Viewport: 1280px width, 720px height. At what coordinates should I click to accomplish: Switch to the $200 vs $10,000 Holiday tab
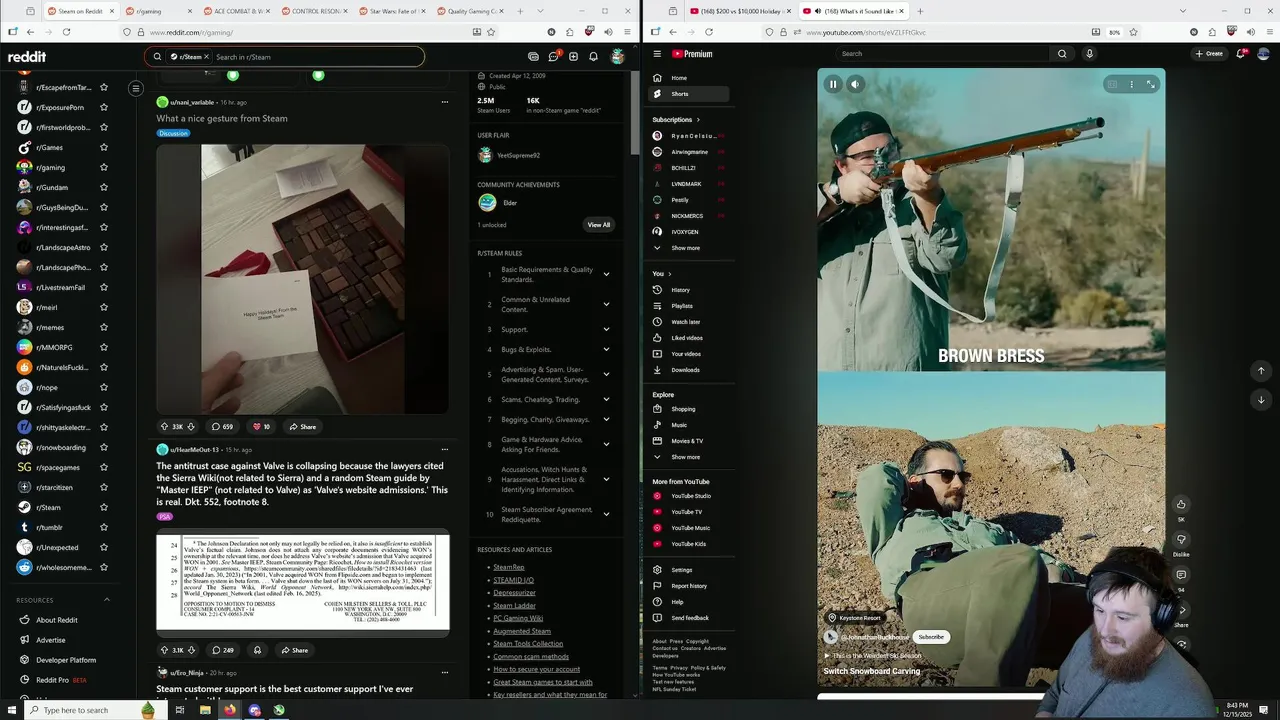pyautogui.click(x=739, y=11)
